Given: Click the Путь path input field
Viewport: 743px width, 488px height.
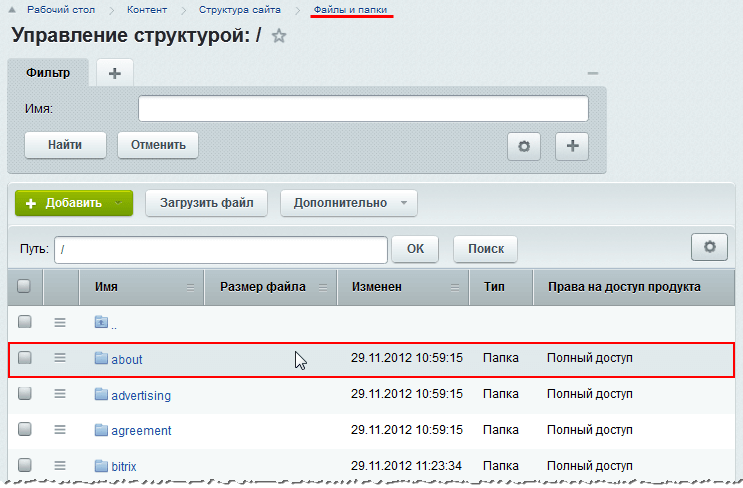Looking at the screenshot, I should 220,248.
